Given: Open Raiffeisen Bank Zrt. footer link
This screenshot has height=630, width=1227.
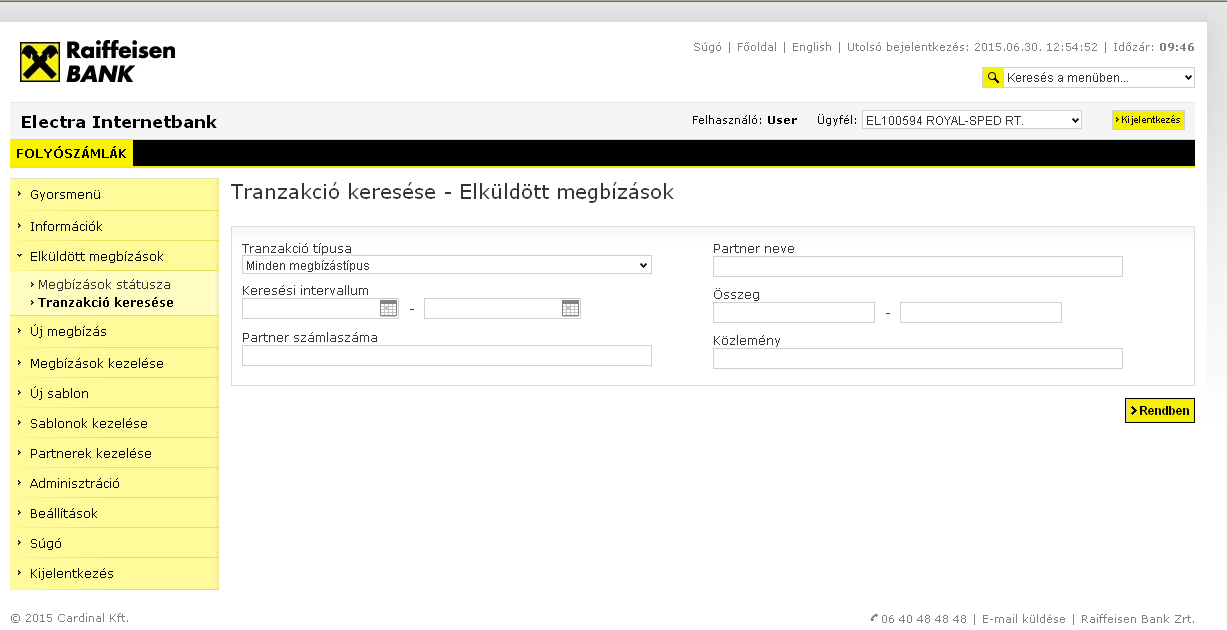Looking at the screenshot, I should pyautogui.click(x=1138, y=619).
